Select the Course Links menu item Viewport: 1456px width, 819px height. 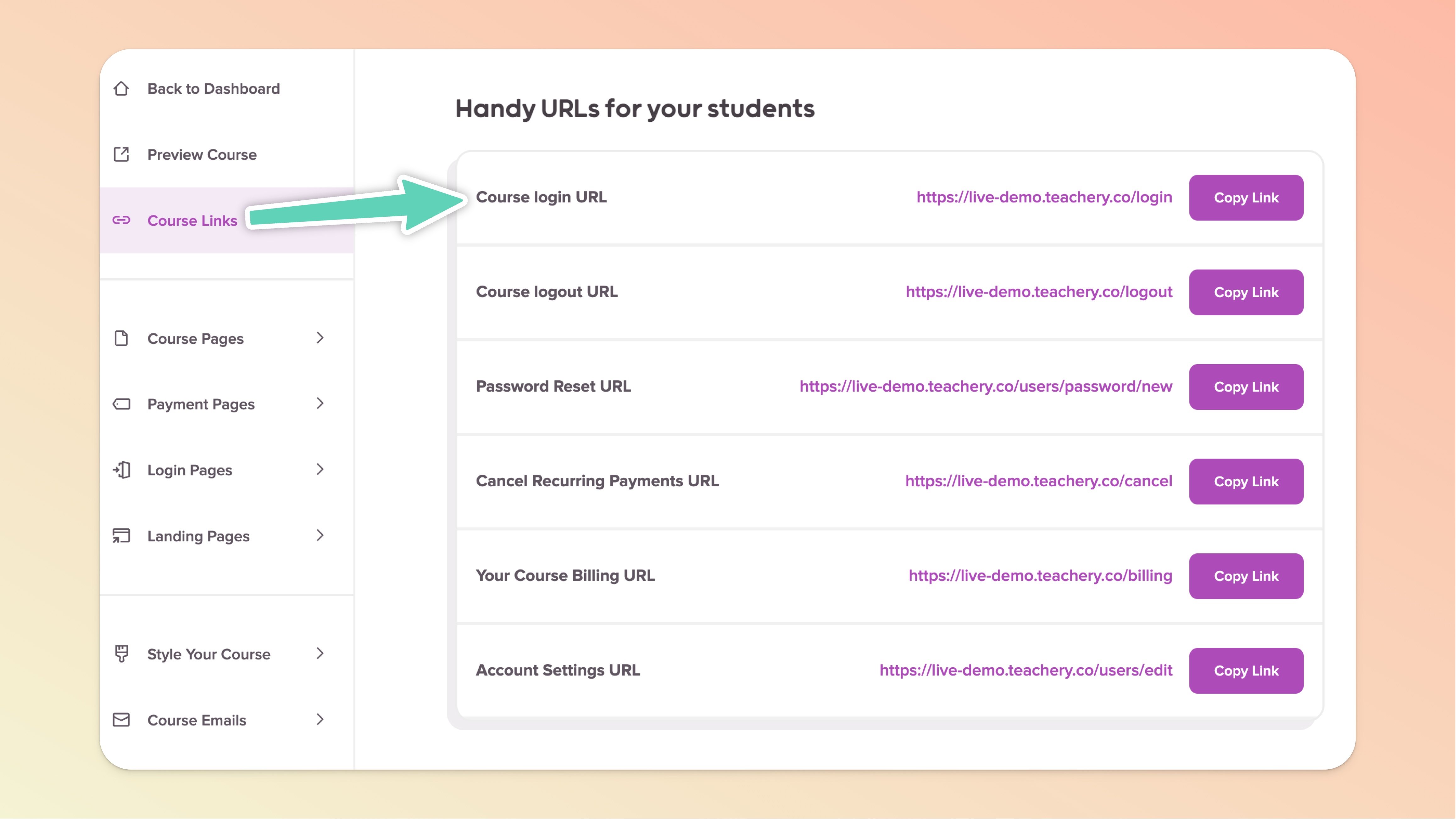192,220
